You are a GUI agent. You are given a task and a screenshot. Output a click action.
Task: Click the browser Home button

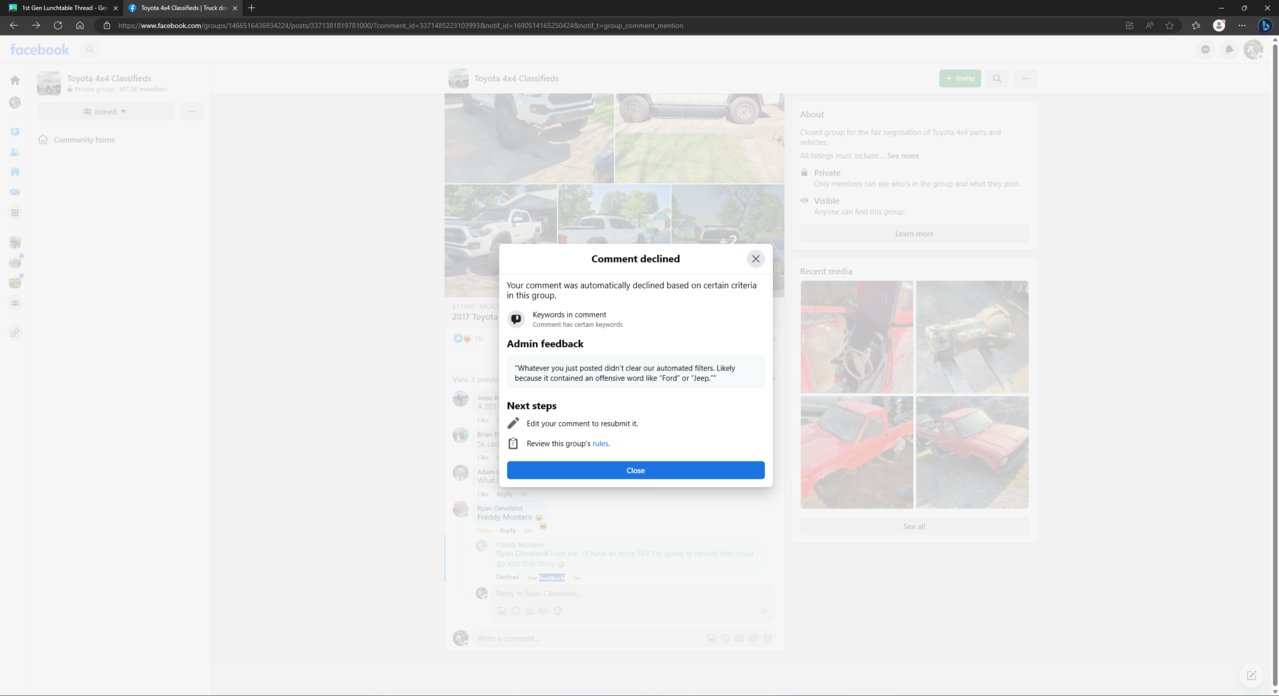click(80, 25)
